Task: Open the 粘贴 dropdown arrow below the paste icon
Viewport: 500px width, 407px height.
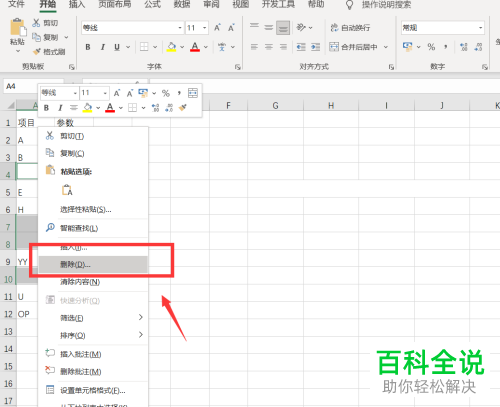Action: (18, 51)
